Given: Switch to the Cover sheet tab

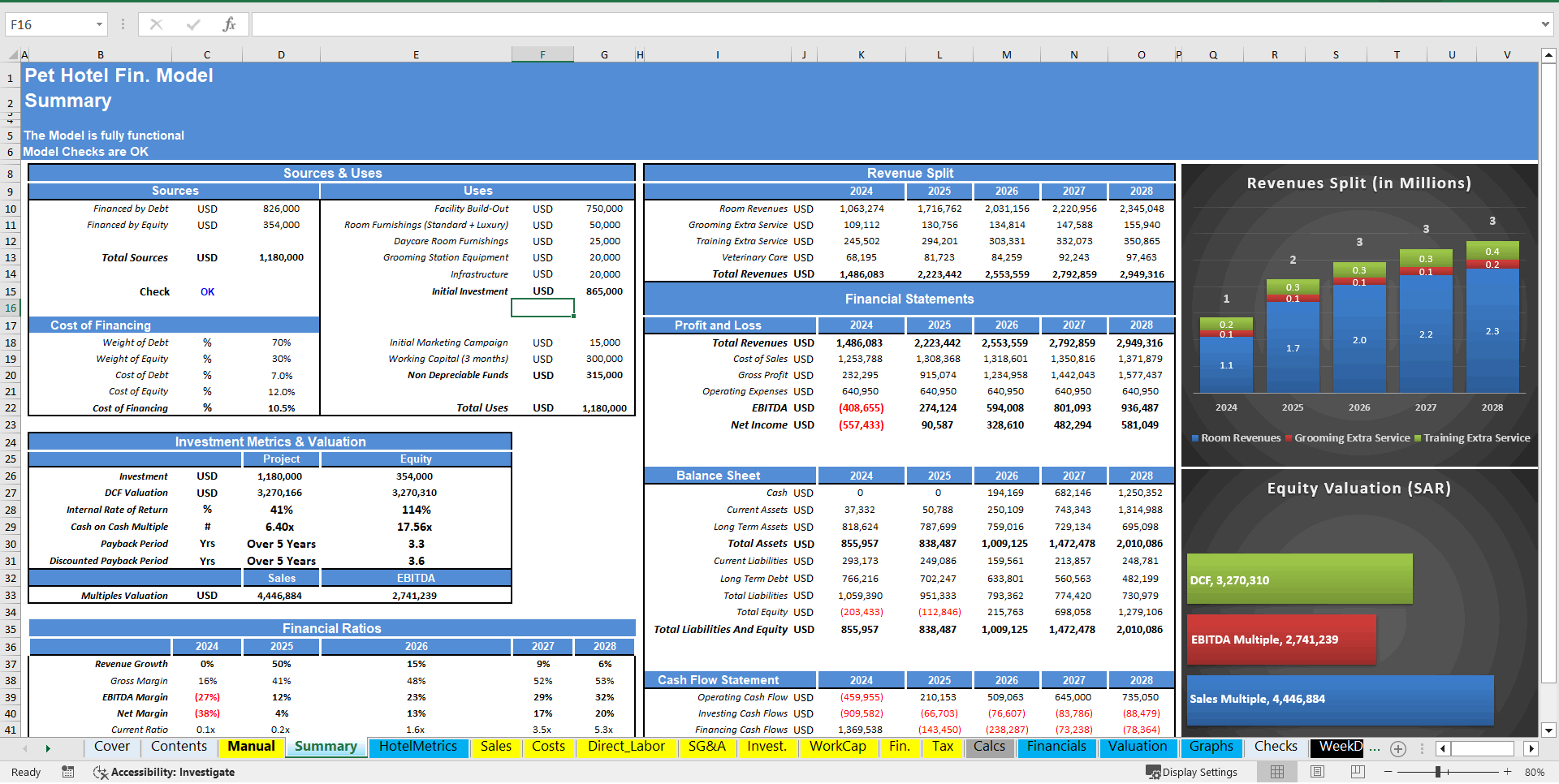Looking at the screenshot, I should 111,747.
